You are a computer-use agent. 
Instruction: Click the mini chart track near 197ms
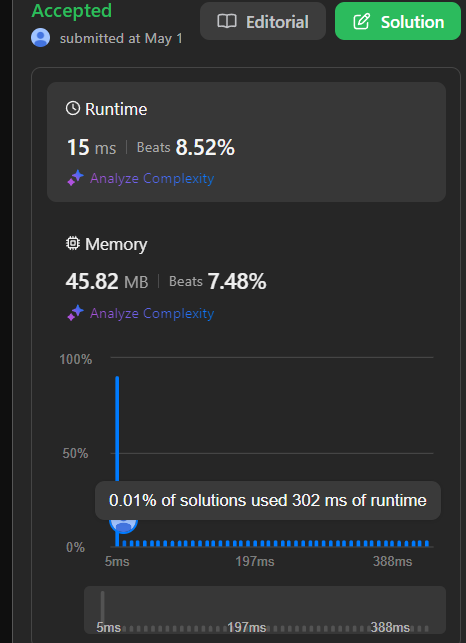(x=247, y=628)
